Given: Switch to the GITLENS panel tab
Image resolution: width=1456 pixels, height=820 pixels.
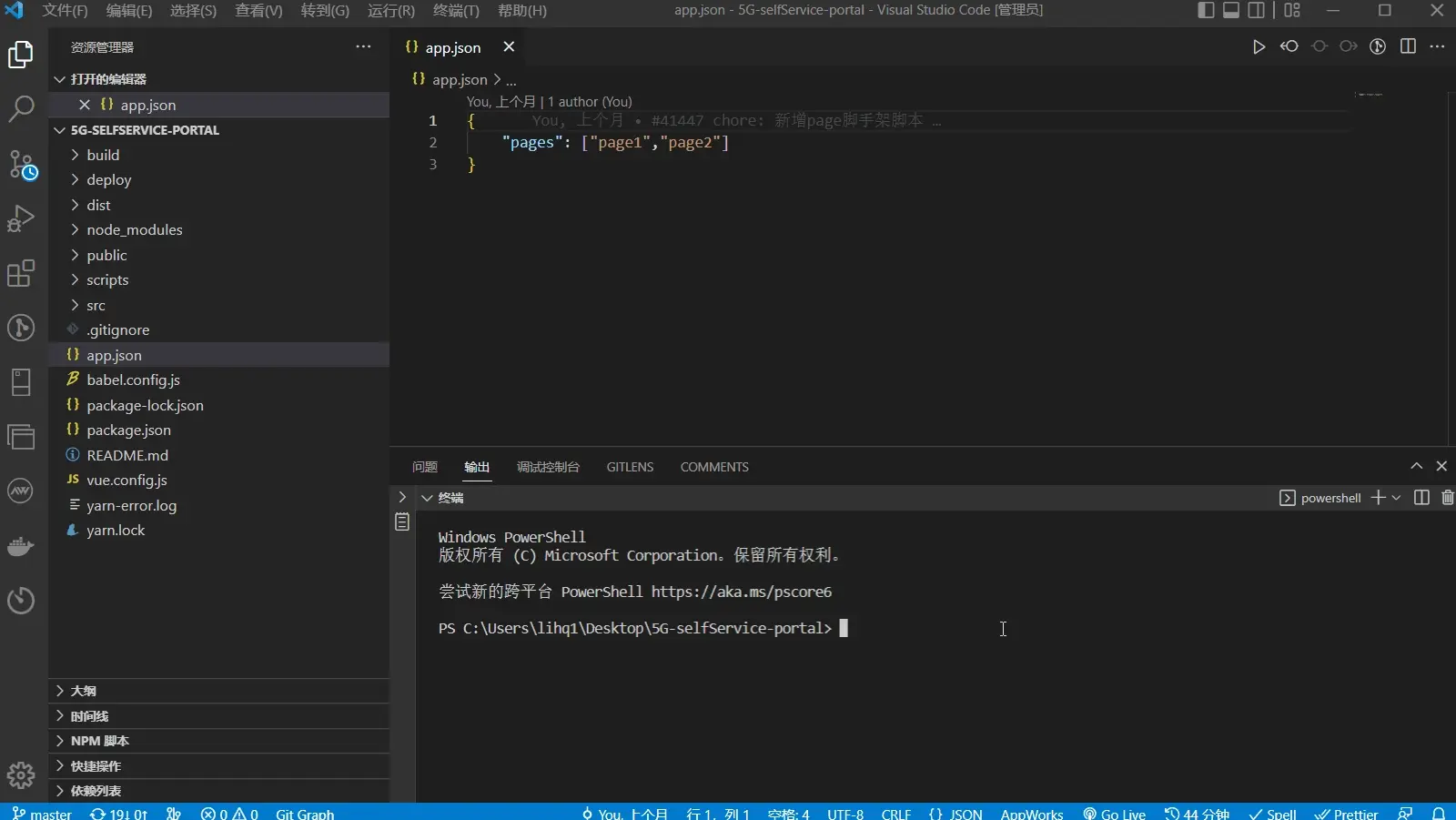Looking at the screenshot, I should (630, 467).
